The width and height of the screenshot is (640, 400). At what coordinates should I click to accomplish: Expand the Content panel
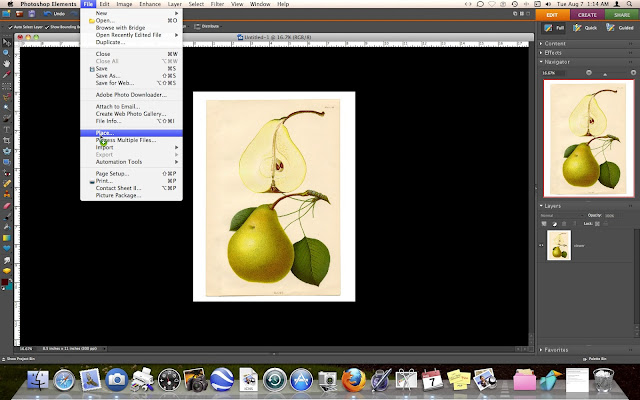(541, 43)
